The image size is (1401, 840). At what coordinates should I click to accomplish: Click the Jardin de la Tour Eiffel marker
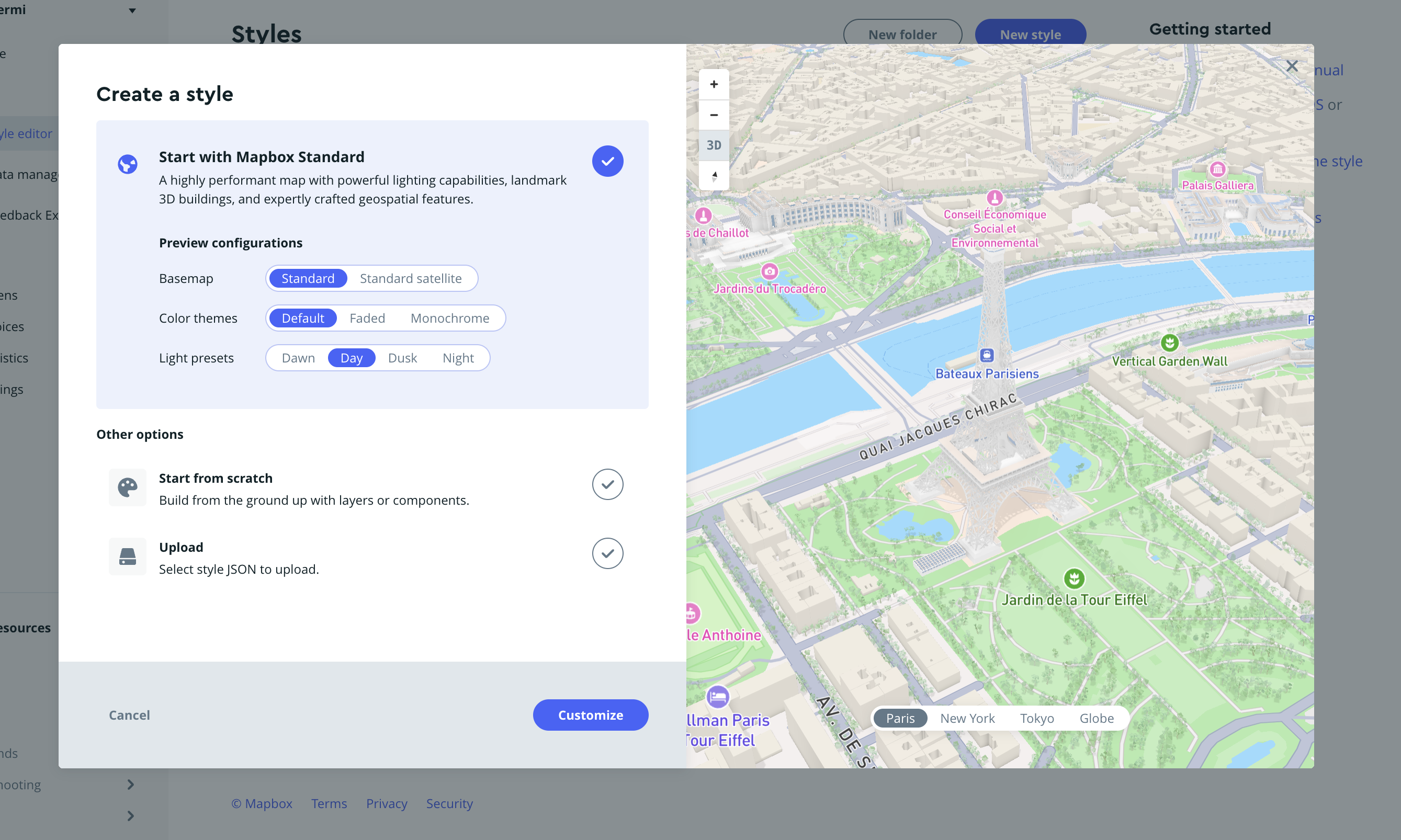(x=1074, y=578)
